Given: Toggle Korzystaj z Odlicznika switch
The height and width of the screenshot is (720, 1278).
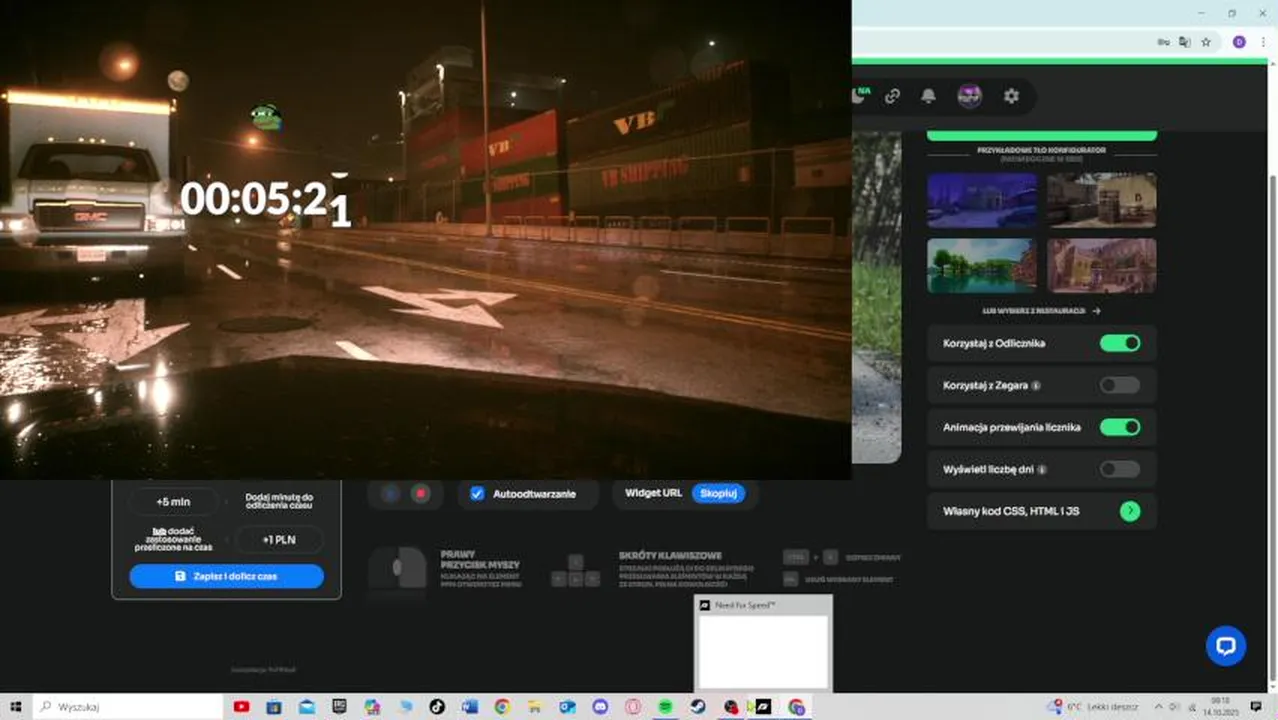Looking at the screenshot, I should point(1119,343).
